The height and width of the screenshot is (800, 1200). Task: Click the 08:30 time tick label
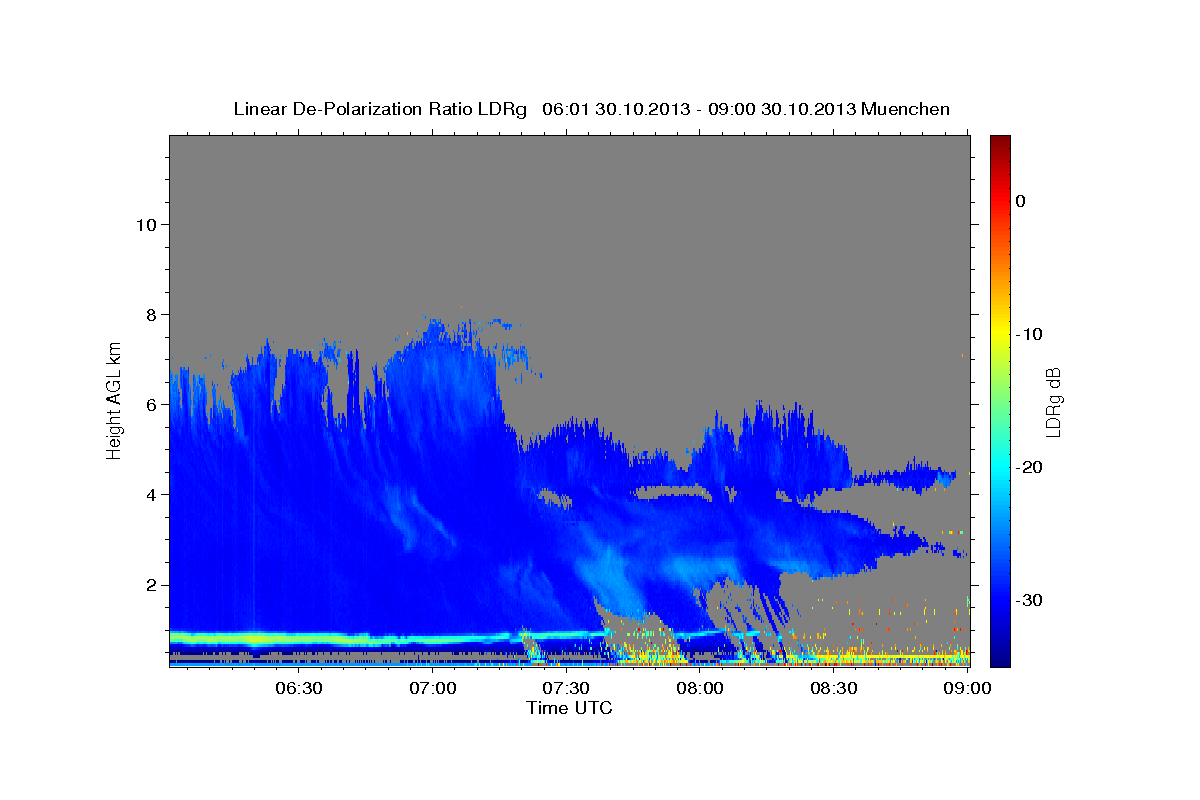click(833, 688)
